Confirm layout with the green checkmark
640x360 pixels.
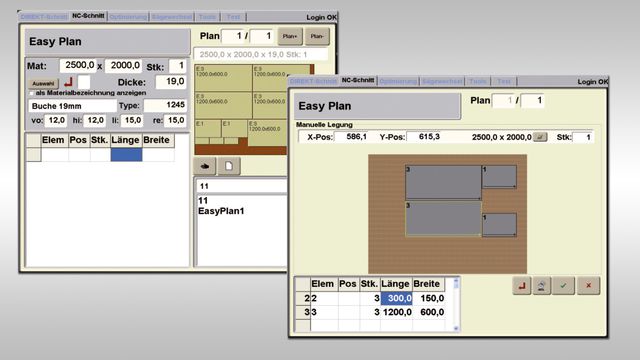click(563, 286)
